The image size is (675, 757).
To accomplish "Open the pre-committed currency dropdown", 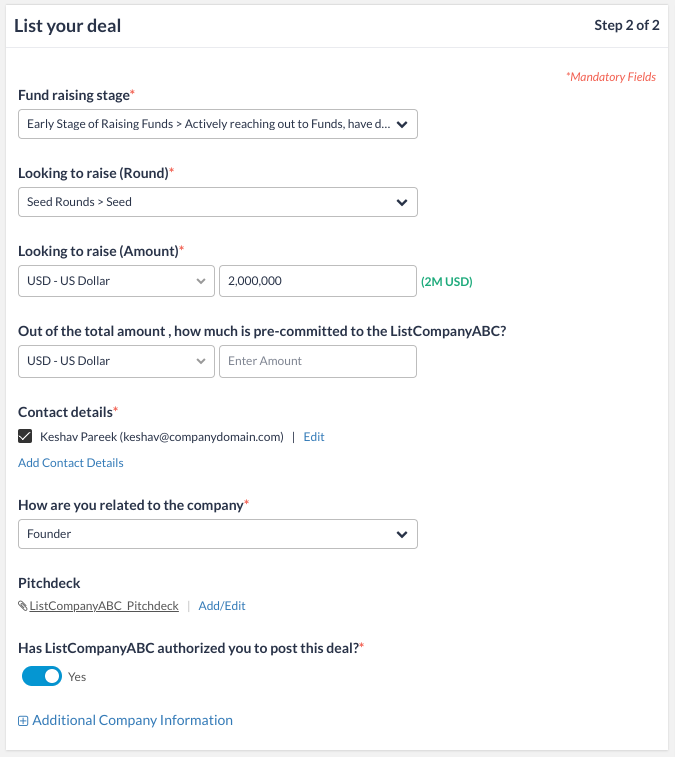I will click(116, 361).
